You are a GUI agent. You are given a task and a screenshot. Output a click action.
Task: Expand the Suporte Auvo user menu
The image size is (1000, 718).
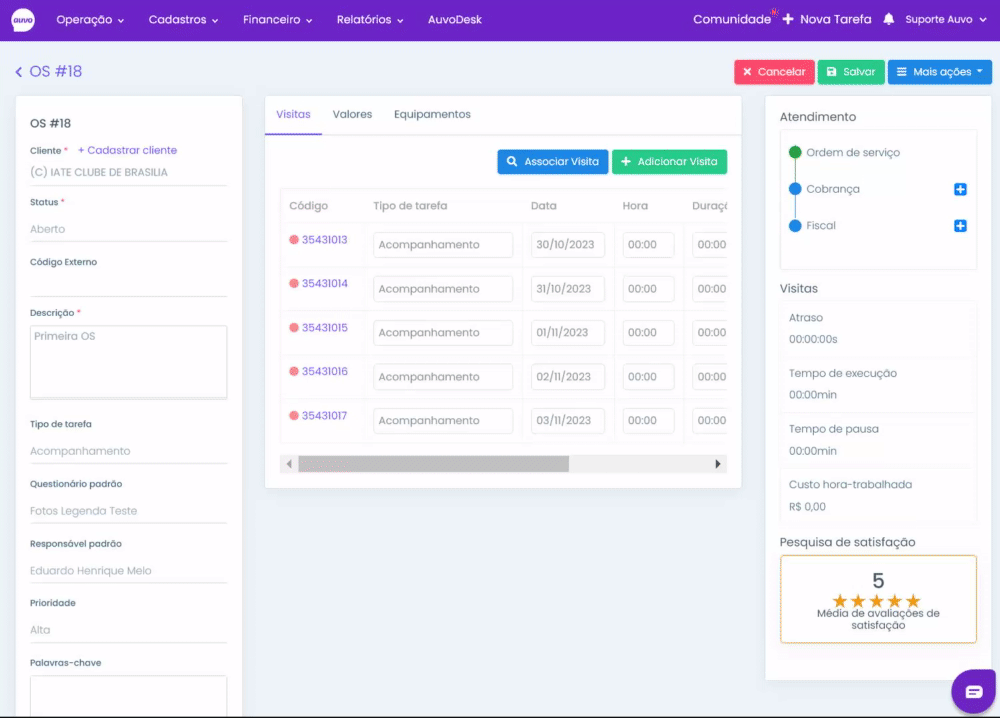946,19
